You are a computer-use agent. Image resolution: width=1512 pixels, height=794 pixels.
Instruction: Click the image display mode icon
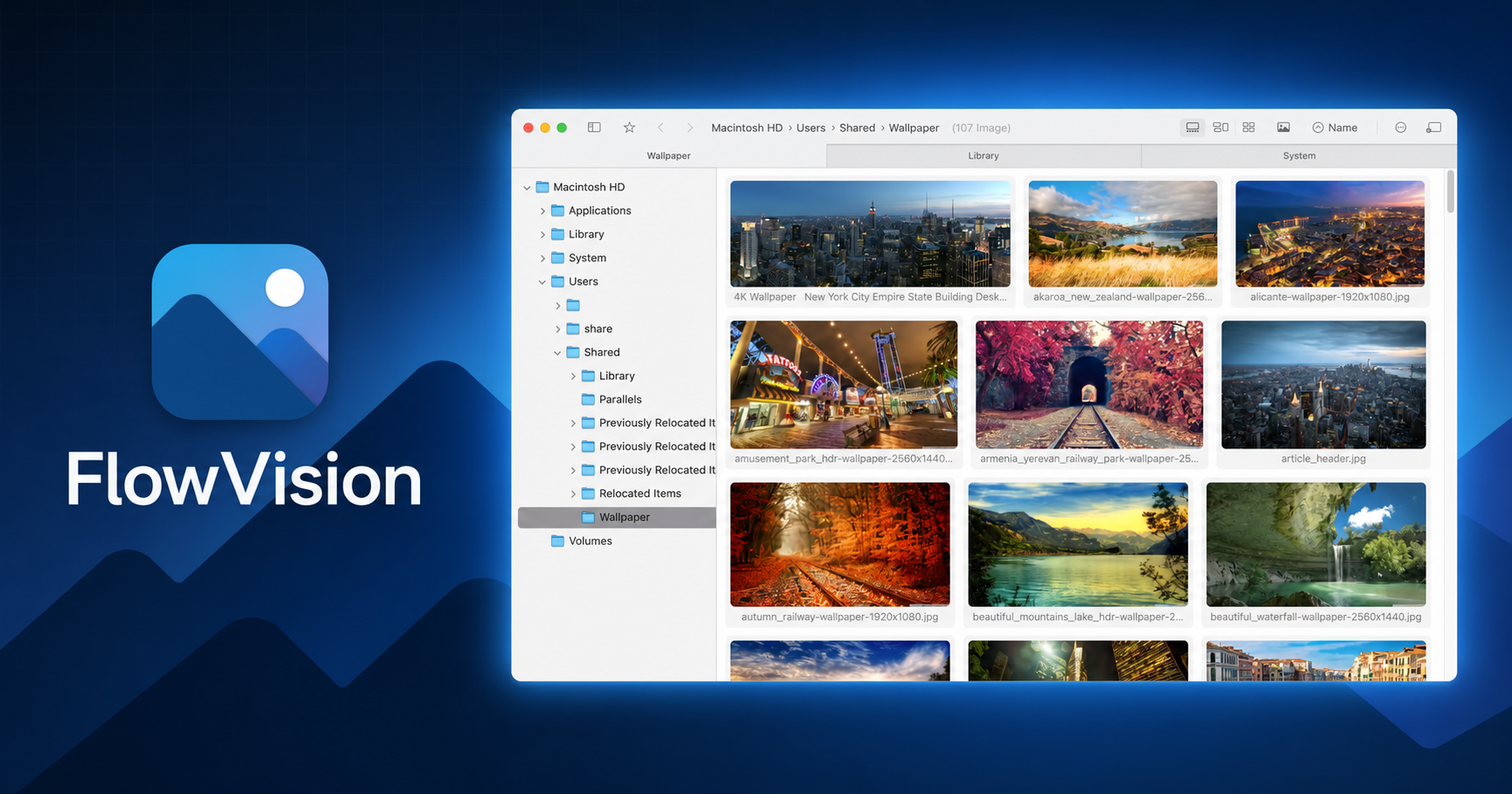click(1283, 128)
